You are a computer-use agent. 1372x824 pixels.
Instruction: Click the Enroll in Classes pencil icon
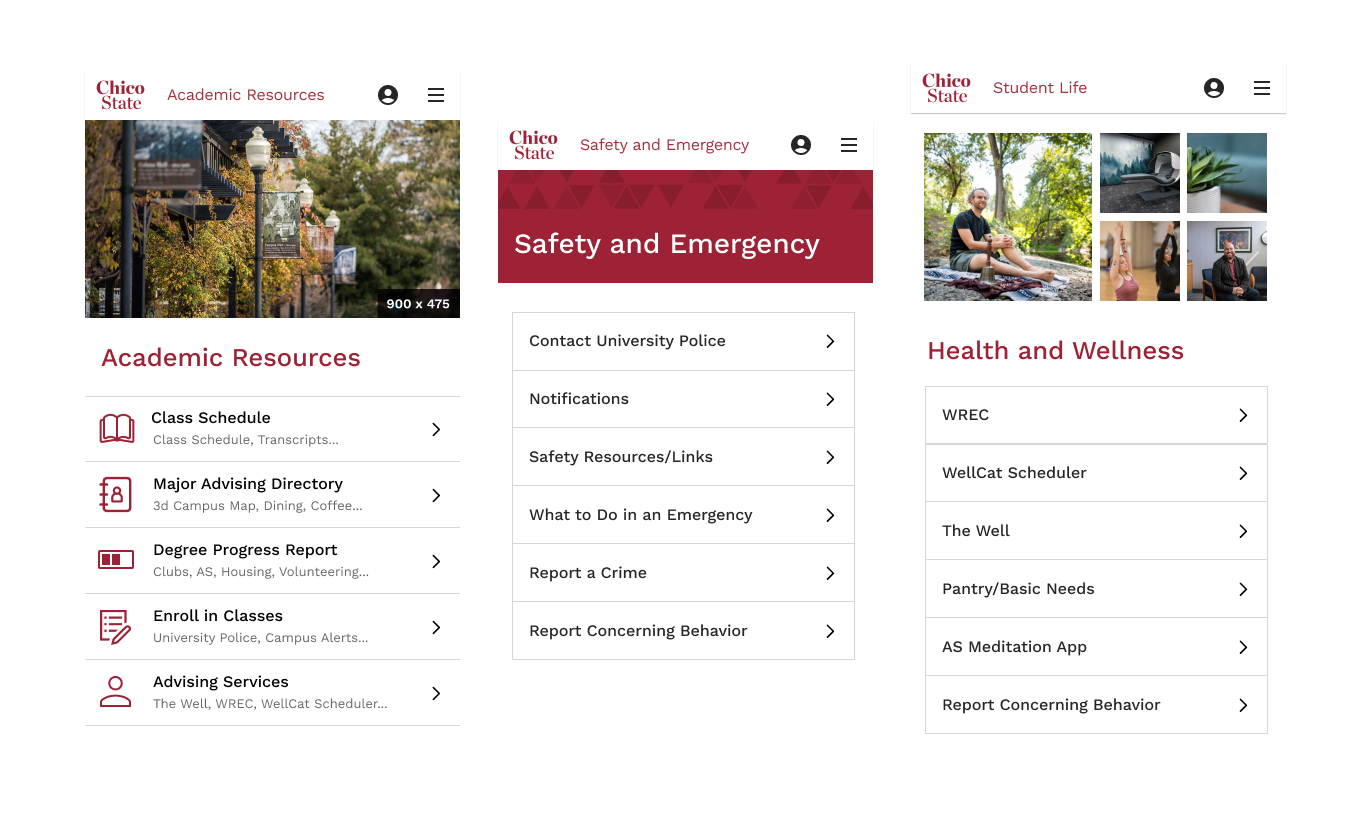point(116,626)
